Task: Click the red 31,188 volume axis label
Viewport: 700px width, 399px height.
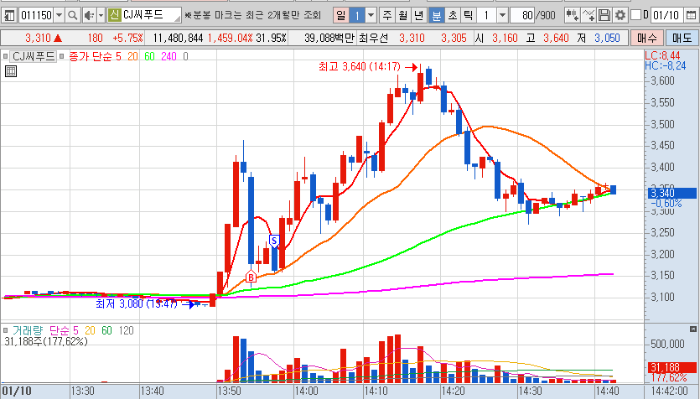Action: (672, 367)
